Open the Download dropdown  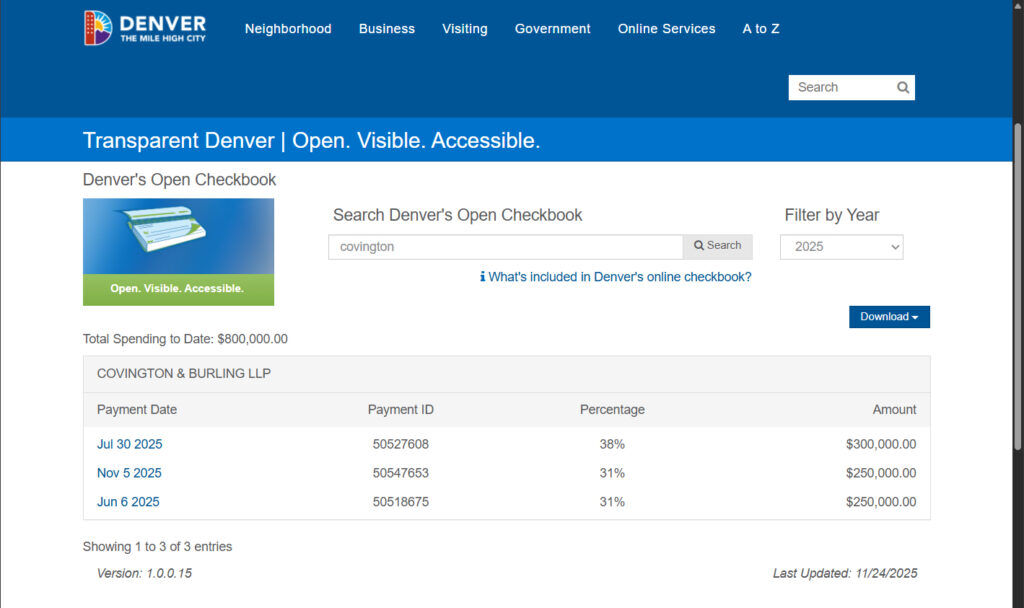click(x=889, y=316)
